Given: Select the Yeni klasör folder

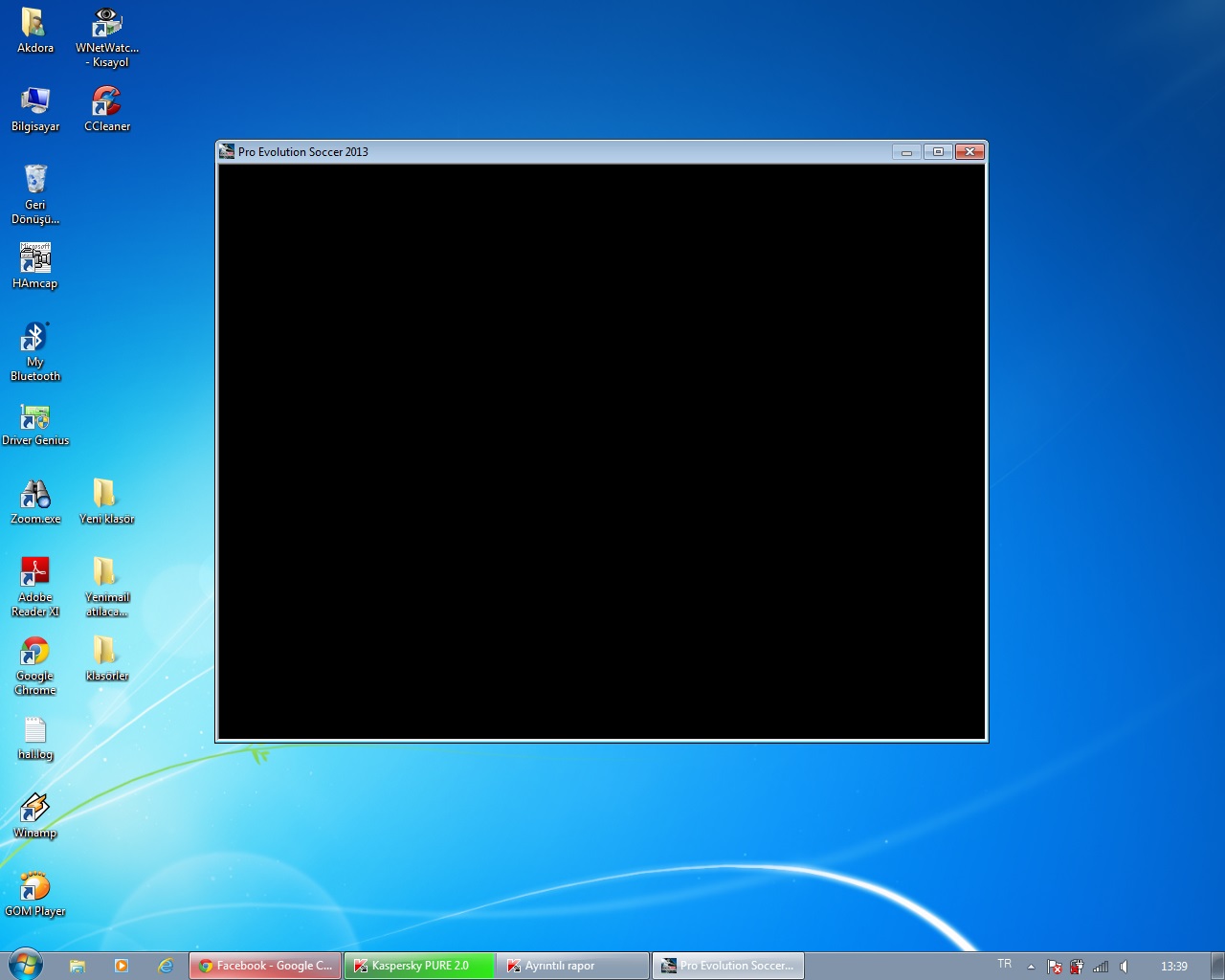Looking at the screenshot, I should click(x=106, y=501).
